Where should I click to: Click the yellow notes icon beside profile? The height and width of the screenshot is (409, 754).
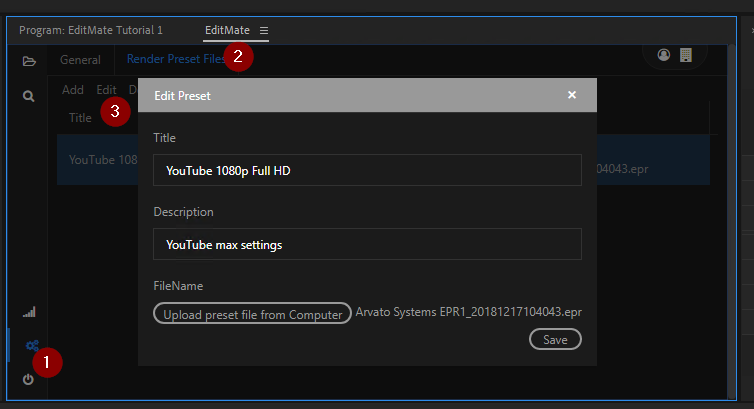686,55
